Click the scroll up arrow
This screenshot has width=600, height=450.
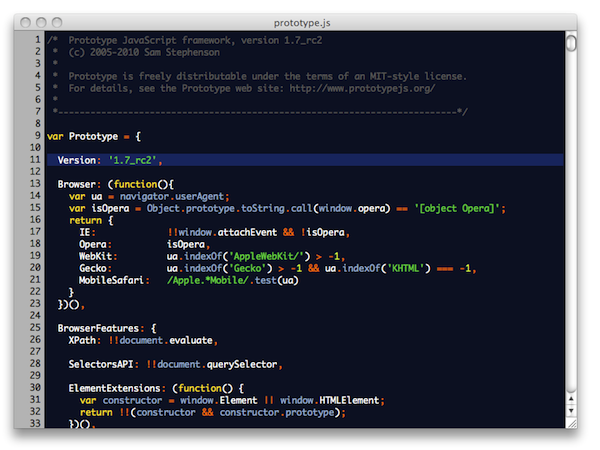click(x=571, y=399)
